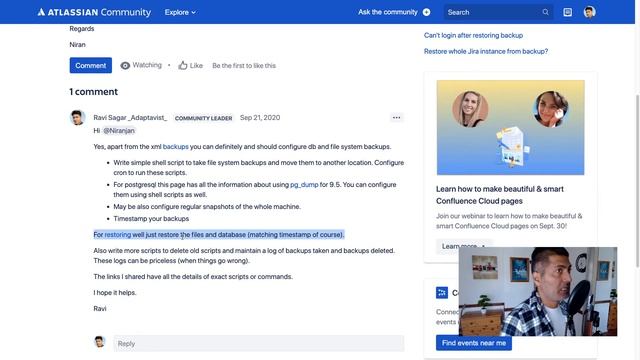
Task: Follow the restoring hyperlink in highlighted sentence
Action: [118, 235]
